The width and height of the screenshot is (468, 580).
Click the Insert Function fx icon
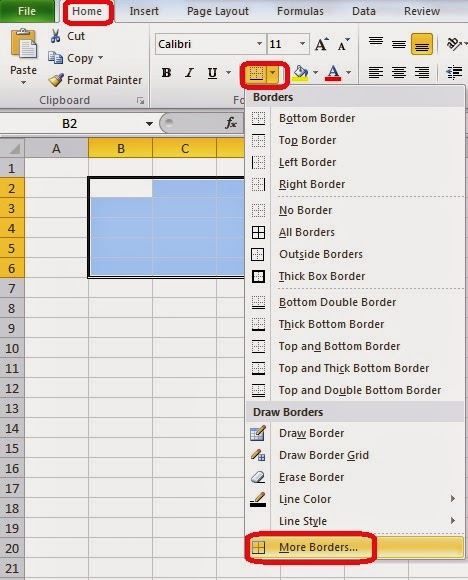coord(231,123)
